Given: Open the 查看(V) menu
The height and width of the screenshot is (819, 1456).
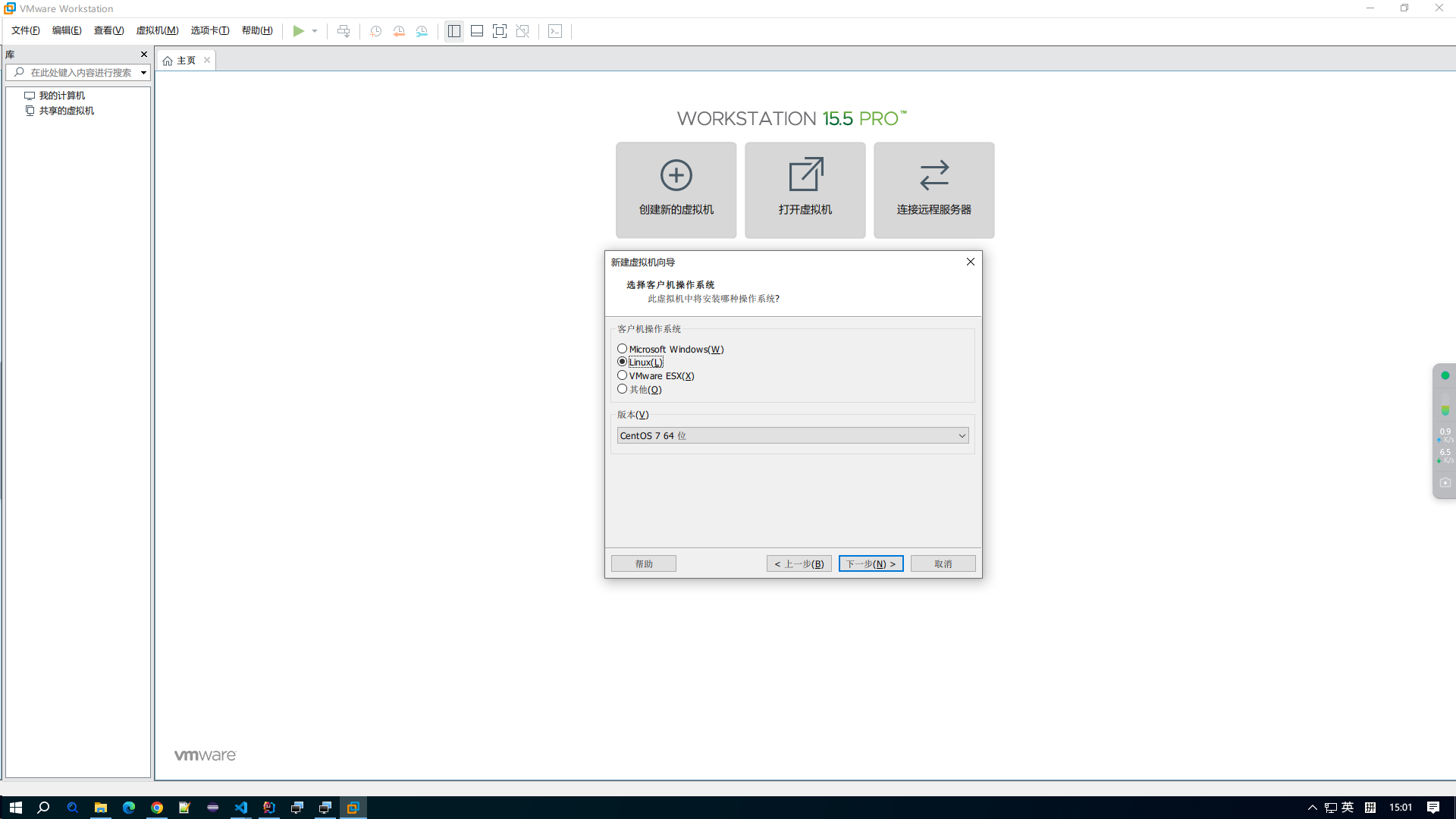Looking at the screenshot, I should (x=108, y=30).
